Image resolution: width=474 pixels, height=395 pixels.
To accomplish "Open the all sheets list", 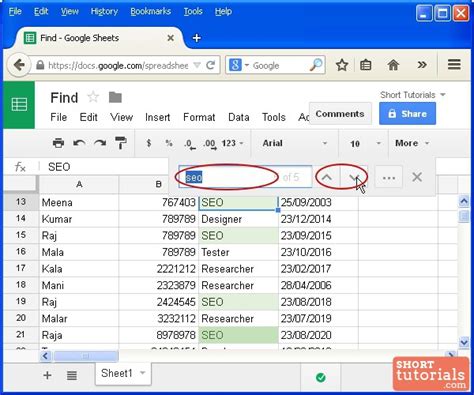I will pyautogui.click(x=72, y=376).
